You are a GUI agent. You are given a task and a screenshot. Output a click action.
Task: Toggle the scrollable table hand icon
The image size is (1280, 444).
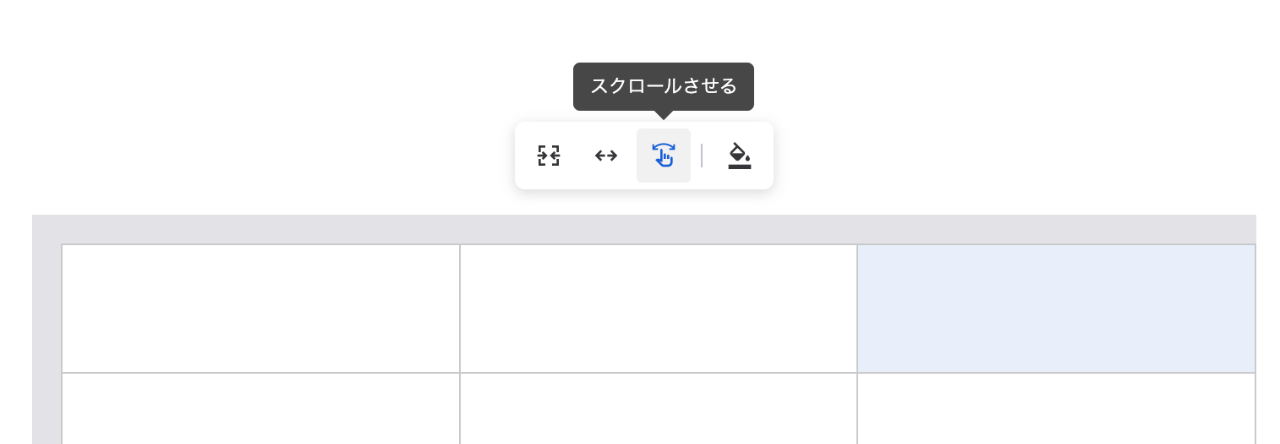(x=663, y=156)
